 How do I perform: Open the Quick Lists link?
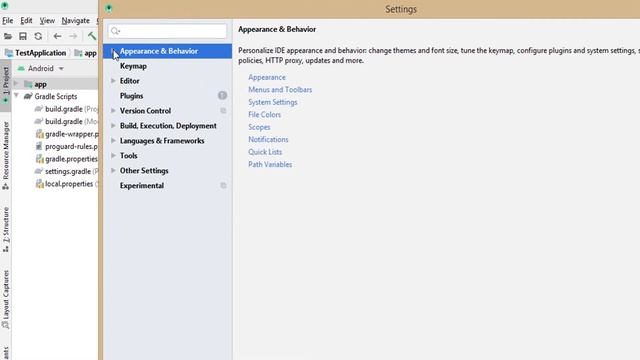pyautogui.click(x=265, y=152)
